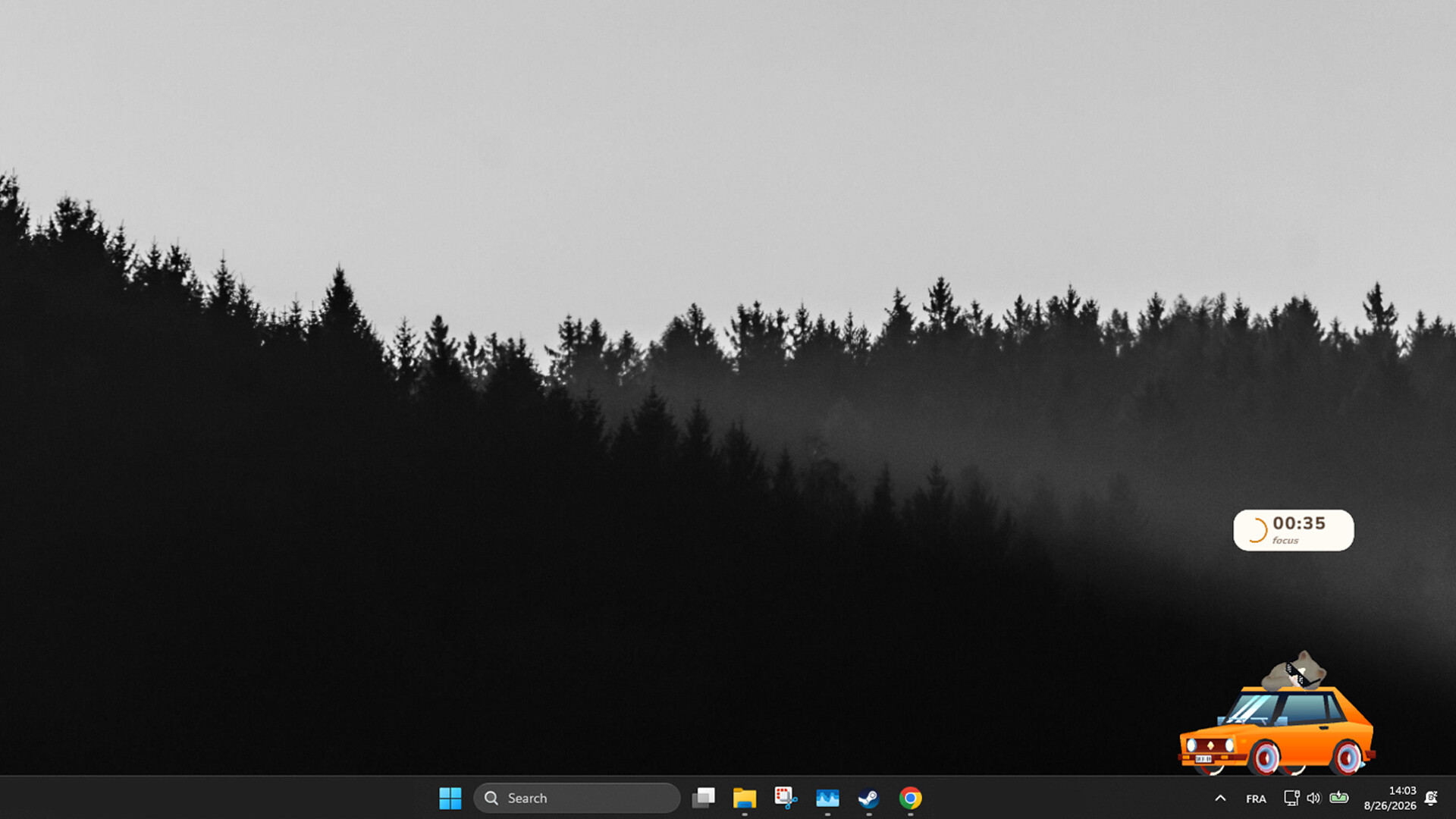1456x819 pixels.
Task: Open the Snipping Tool taskbar icon
Action: (x=786, y=798)
